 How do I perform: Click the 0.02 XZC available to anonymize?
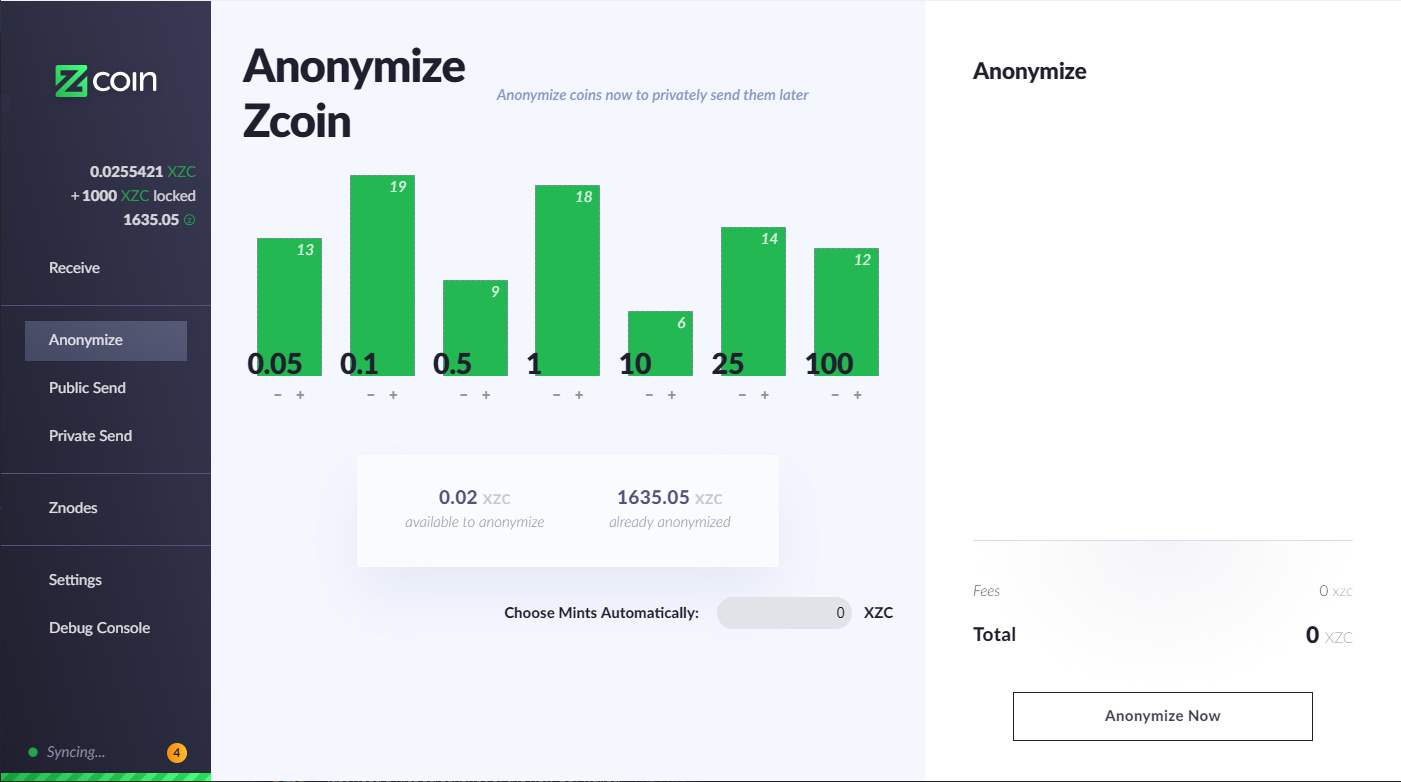pyautogui.click(x=475, y=497)
